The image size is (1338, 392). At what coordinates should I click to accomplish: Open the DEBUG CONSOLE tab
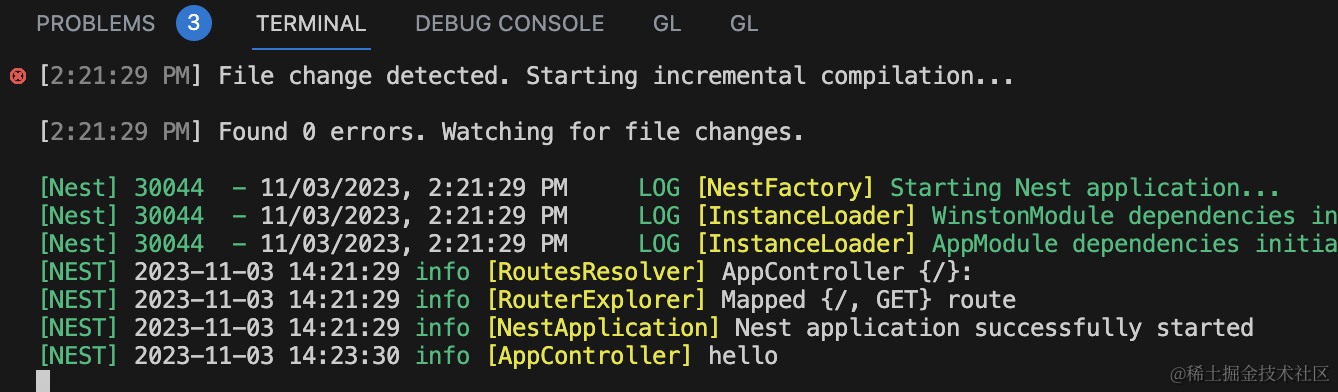pos(510,23)
